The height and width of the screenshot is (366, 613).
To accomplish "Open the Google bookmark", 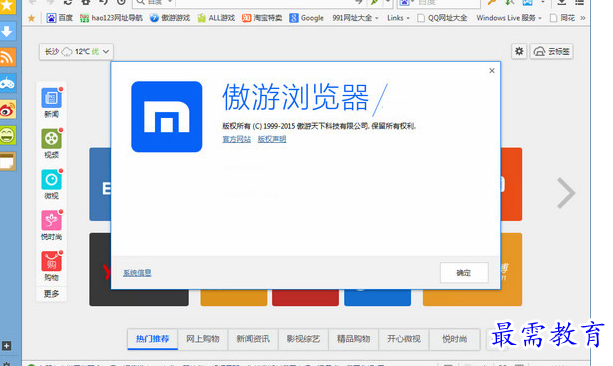I will tap(306, 18).
